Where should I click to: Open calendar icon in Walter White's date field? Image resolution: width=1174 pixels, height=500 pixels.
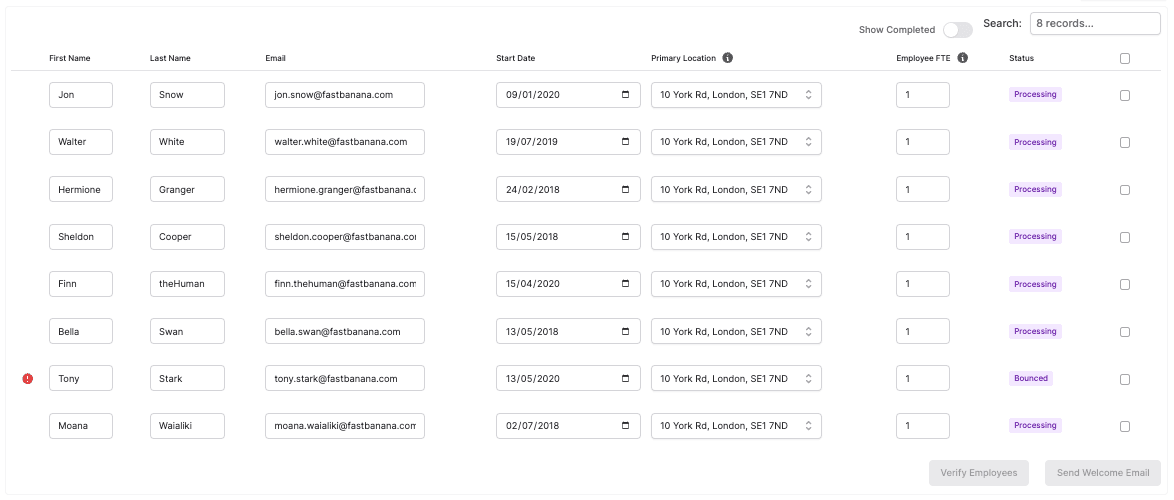[626, 142]
